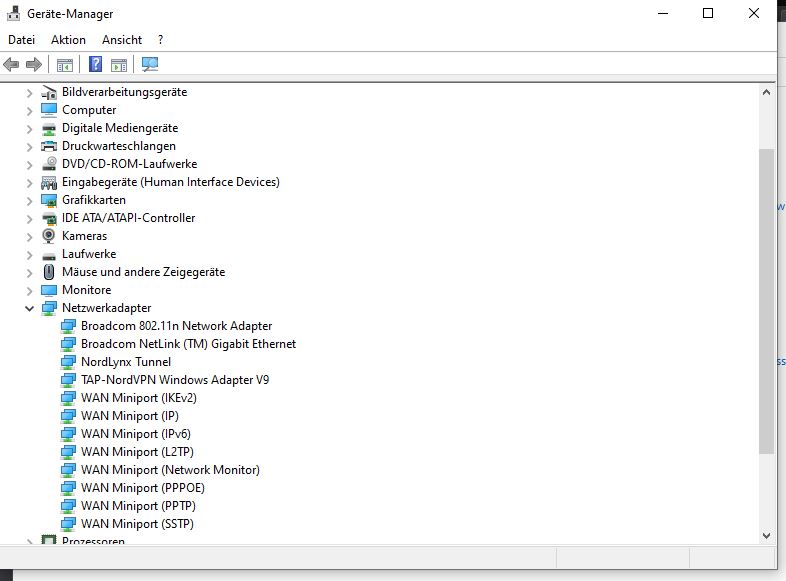Click the mouse icon beside Mäuse und andere Zeigegeräte
The image size is (786, 581).
[x=49, y=272]
